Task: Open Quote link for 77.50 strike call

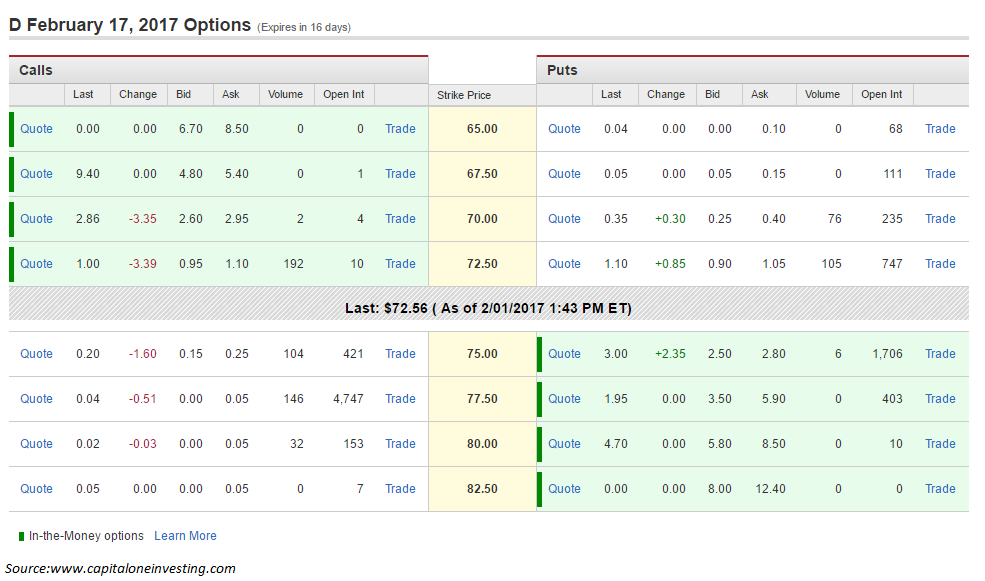Action: tap(36, 399)
